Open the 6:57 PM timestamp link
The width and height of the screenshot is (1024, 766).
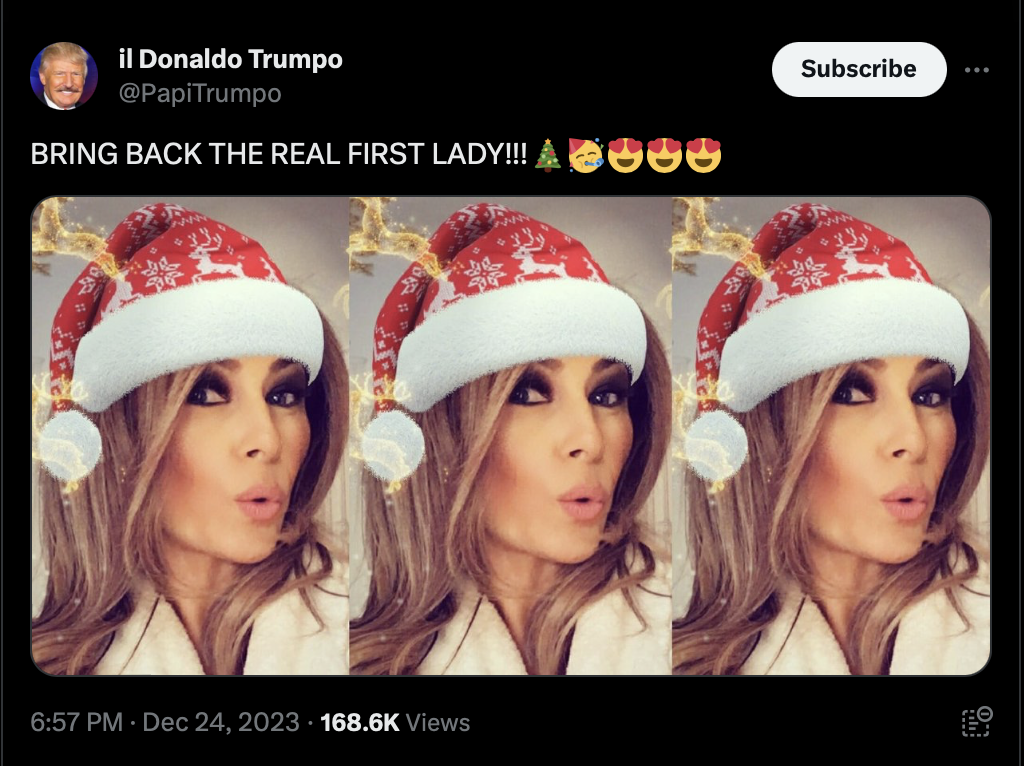click(x=76, y=722)
